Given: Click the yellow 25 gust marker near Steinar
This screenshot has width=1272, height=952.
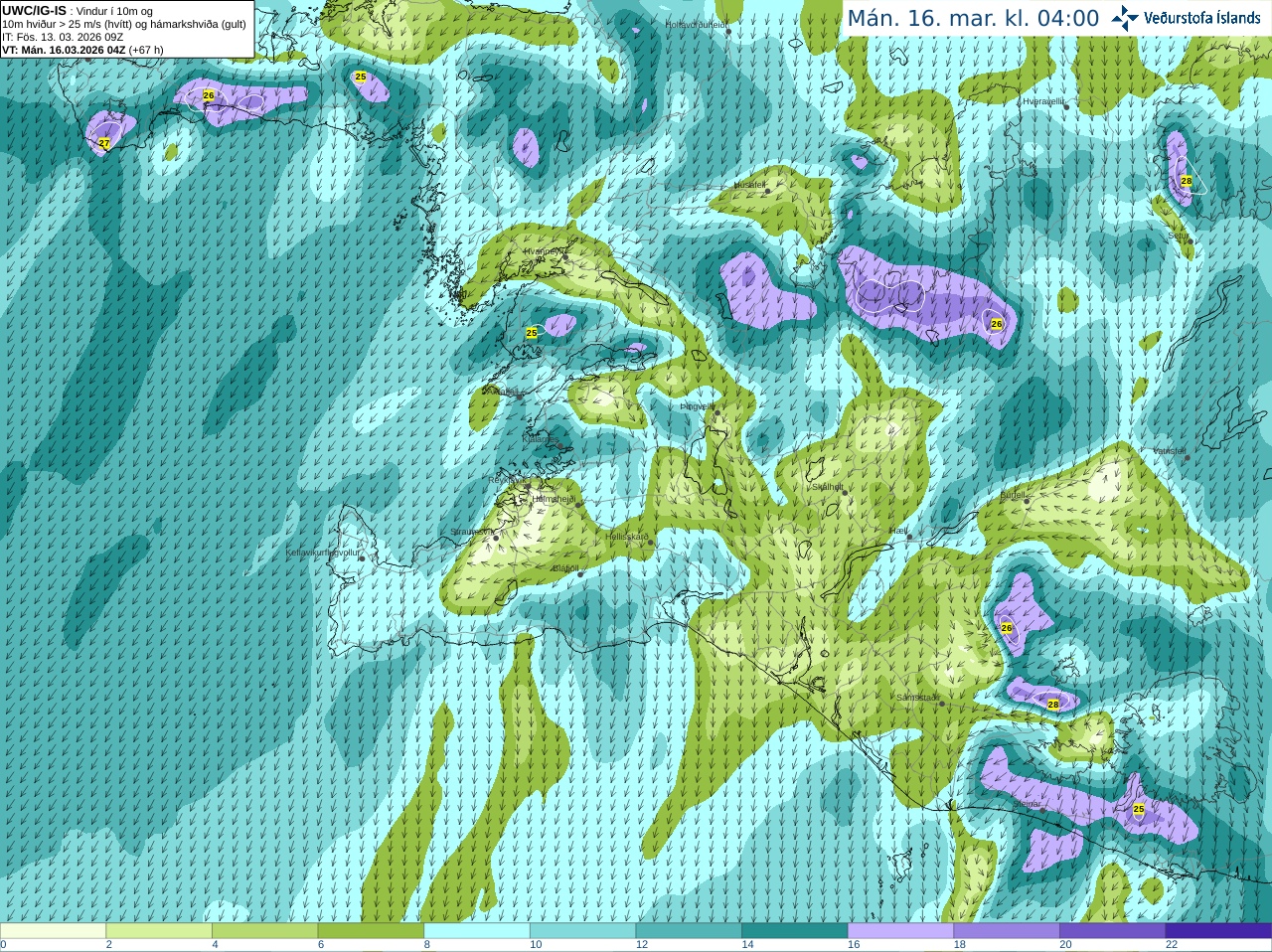Looking at the screenshot, I should pos(1139,809).
